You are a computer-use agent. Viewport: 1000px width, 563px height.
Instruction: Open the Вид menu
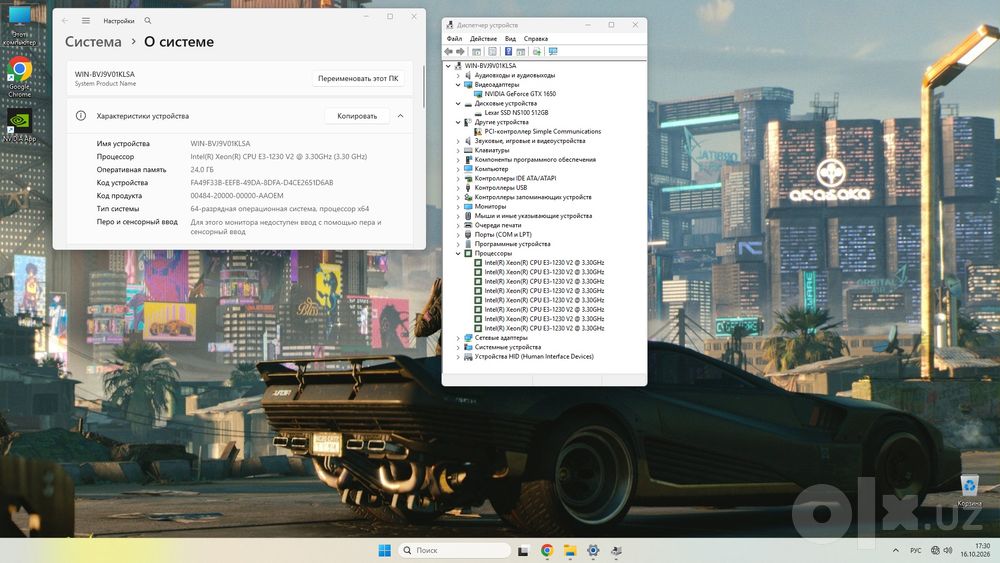(510, 39)
